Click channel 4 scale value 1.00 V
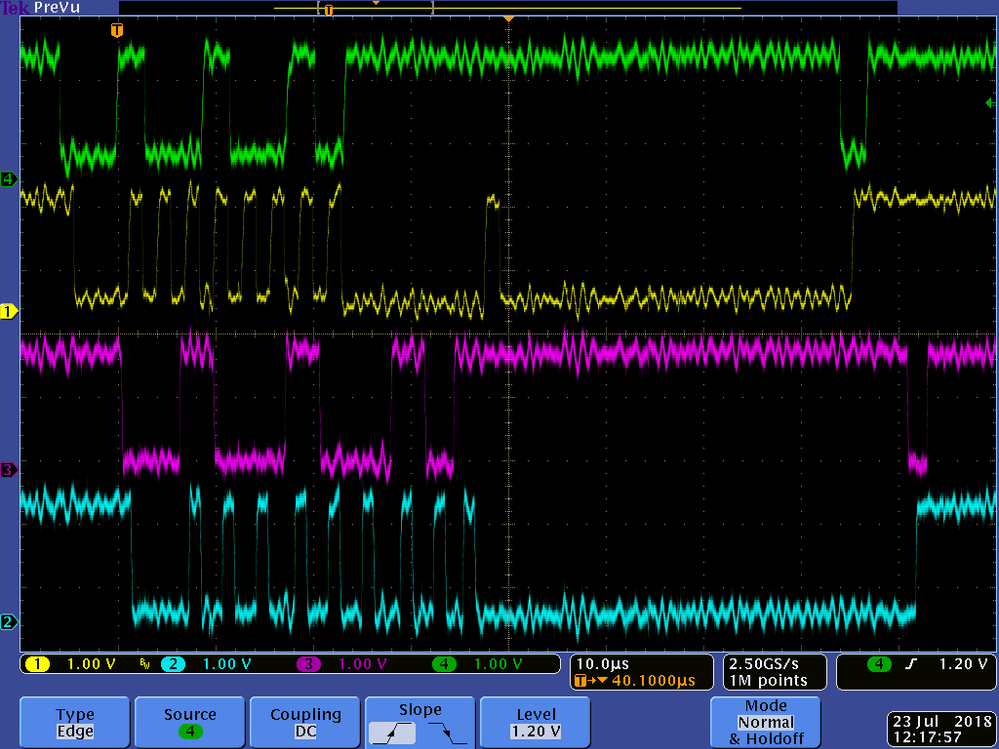The image size is (999, 749). tap(498, 664)
